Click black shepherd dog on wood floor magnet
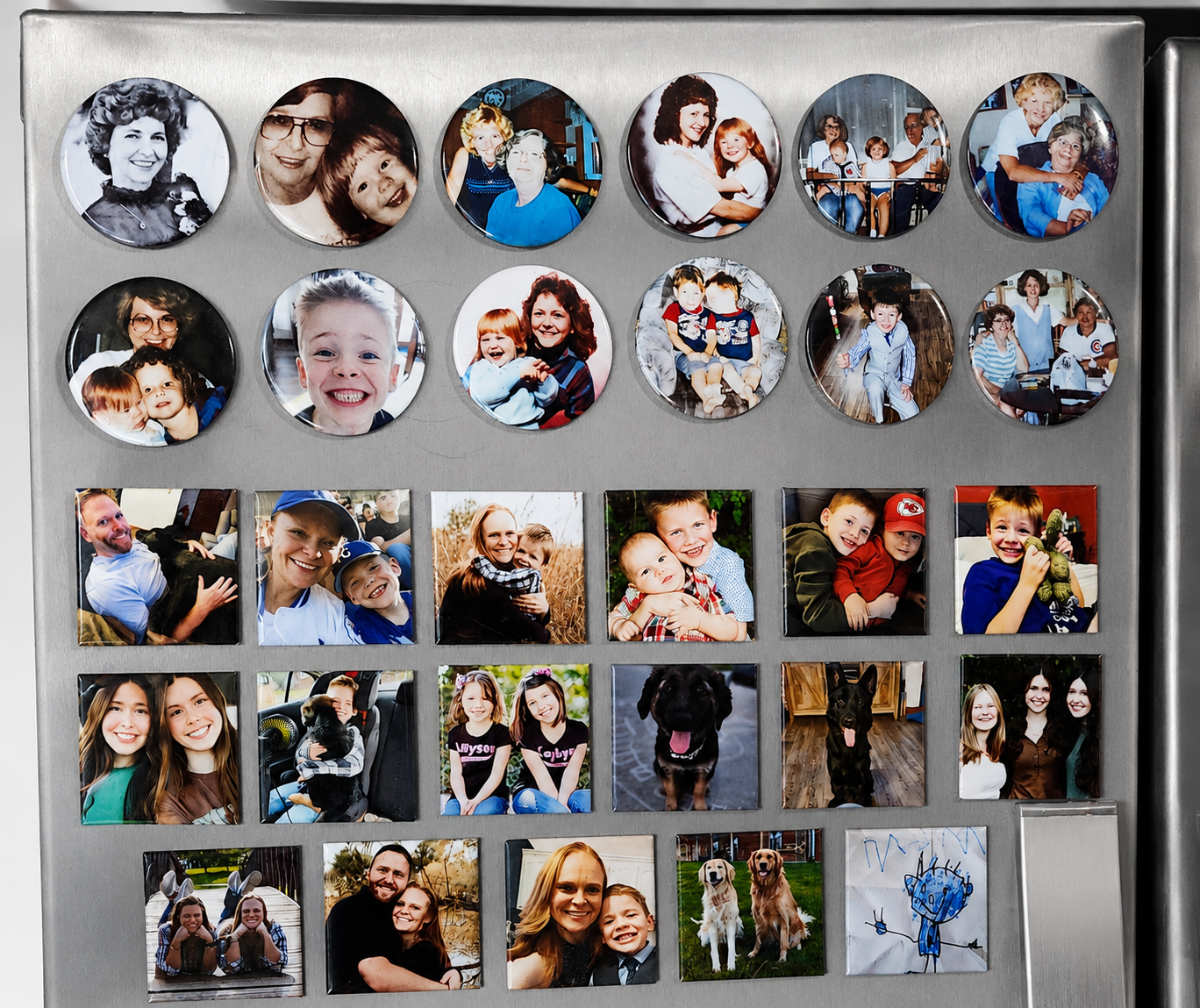The width and height of the screenshot is (1200, 1008). pos(854,734)
